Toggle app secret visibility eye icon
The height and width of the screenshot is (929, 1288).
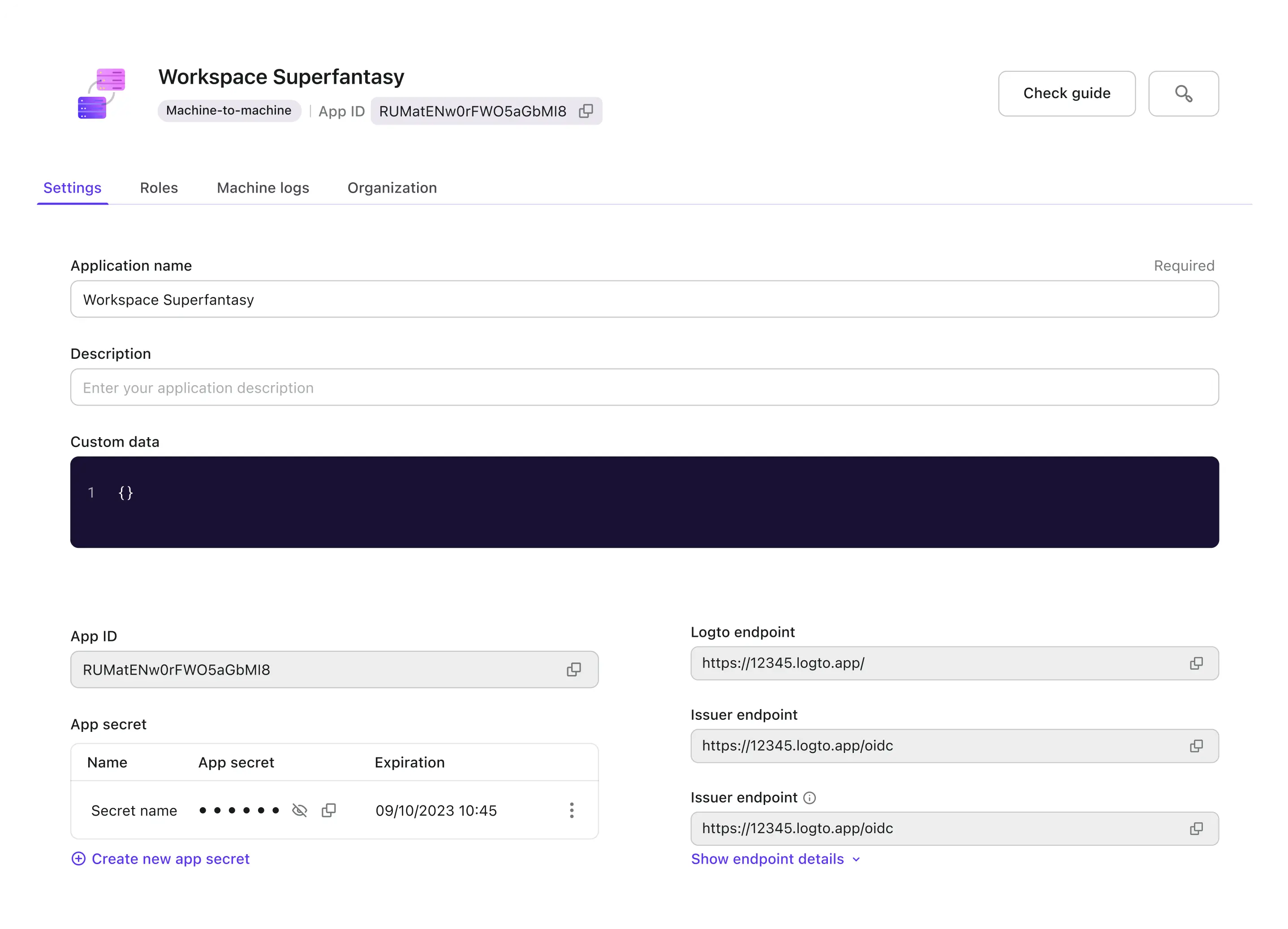(x=299, y=810)
